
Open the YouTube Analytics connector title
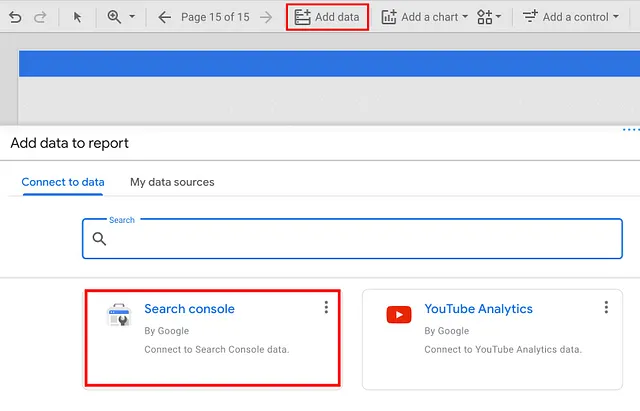coord(478,309)
